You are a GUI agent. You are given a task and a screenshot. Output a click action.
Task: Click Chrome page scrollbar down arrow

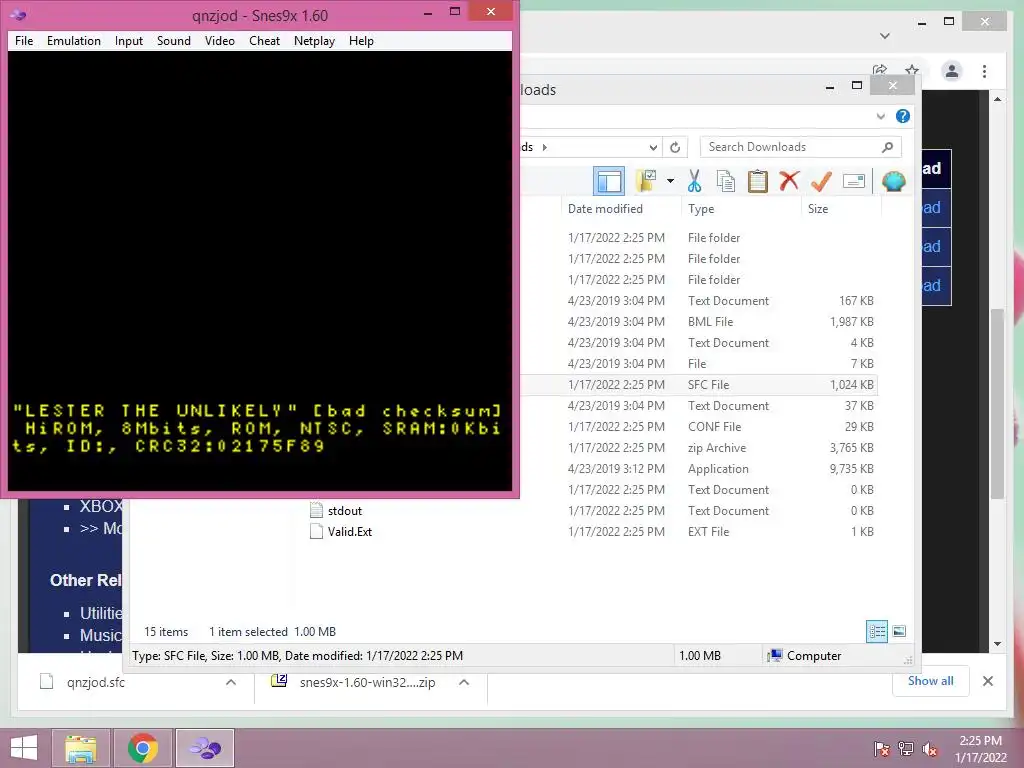pyautogui.click(x=997, y=644)
